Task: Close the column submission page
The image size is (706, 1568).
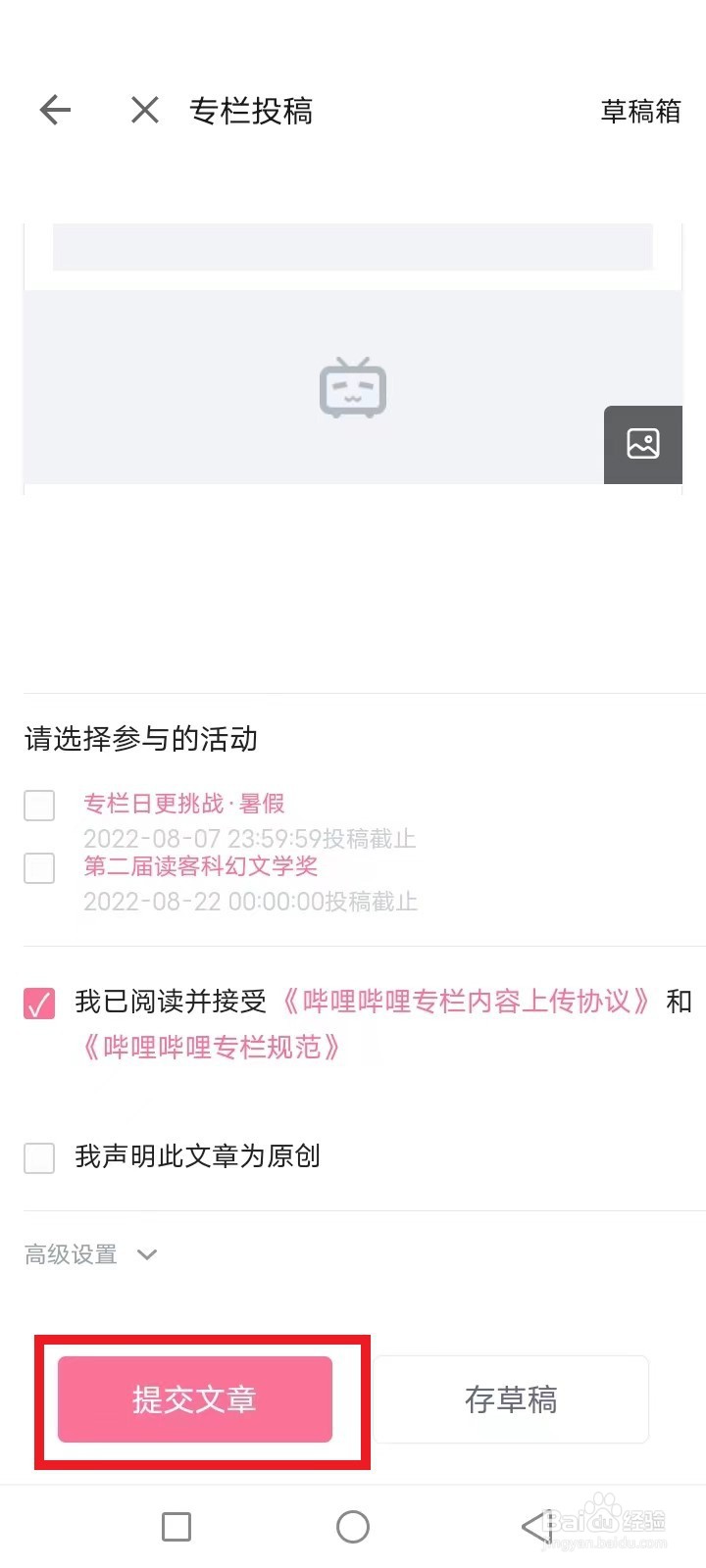Action: [x=145, y=111]
